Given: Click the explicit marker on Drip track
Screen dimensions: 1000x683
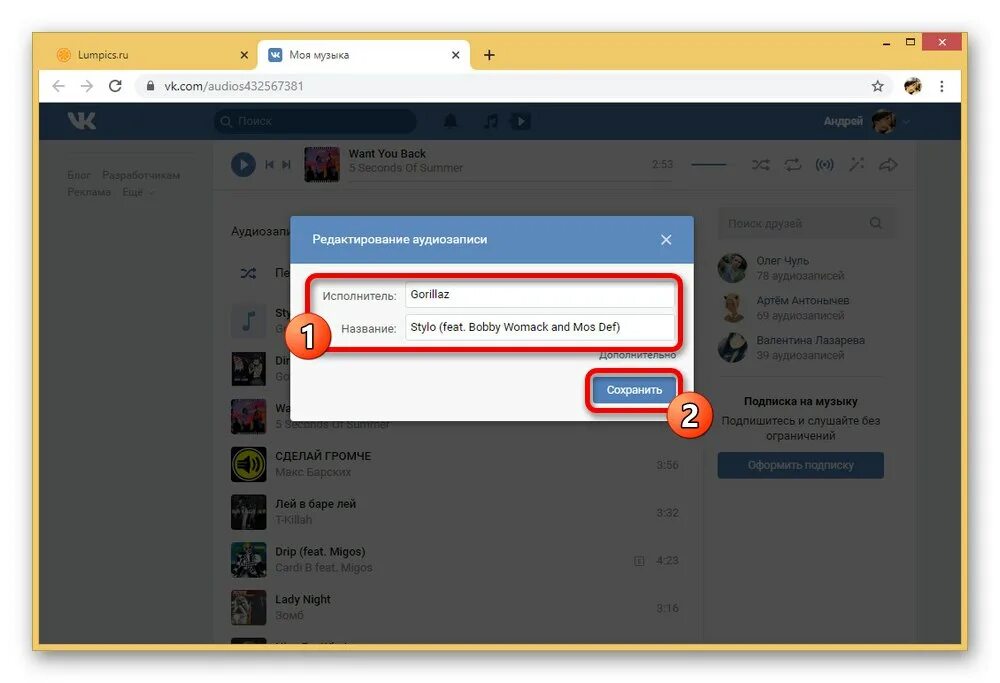Looking at the screenshot, I should (x=639, y=561).
